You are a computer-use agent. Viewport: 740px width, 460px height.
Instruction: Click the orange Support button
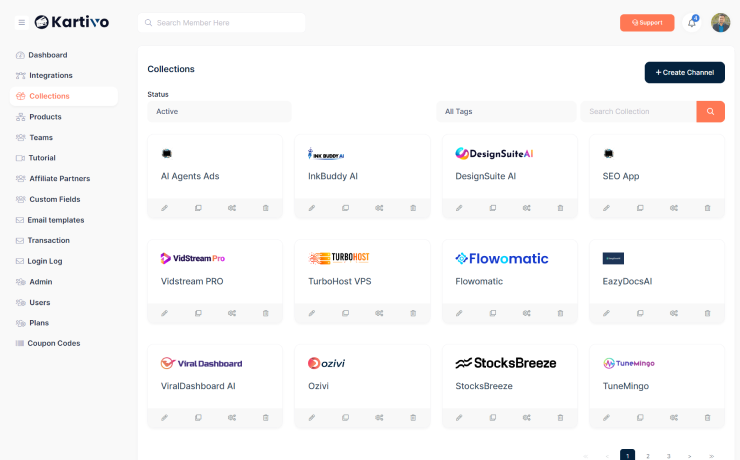point(647,23)
